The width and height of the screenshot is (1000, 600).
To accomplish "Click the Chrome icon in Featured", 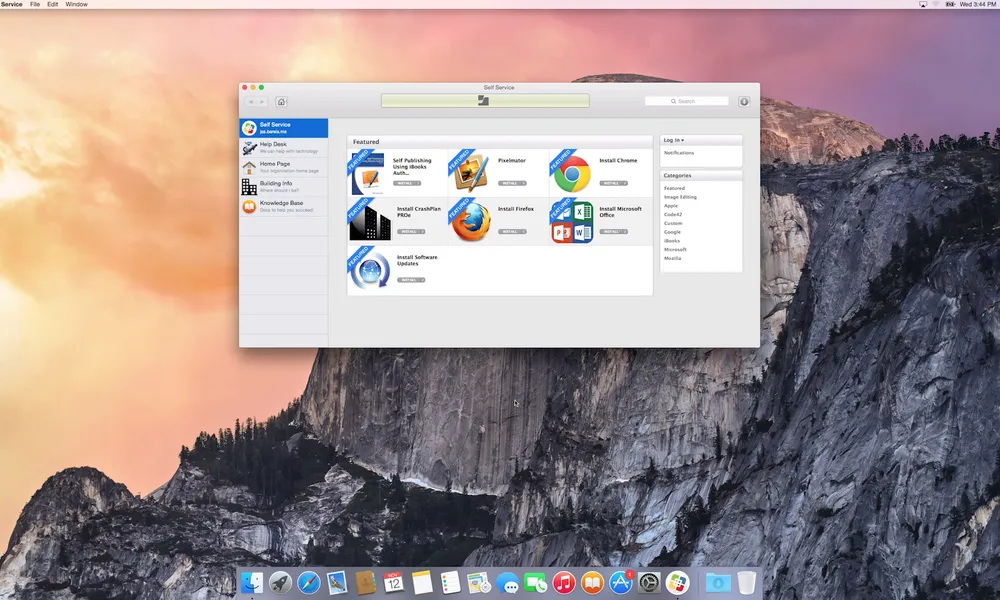I will [572, 171].
